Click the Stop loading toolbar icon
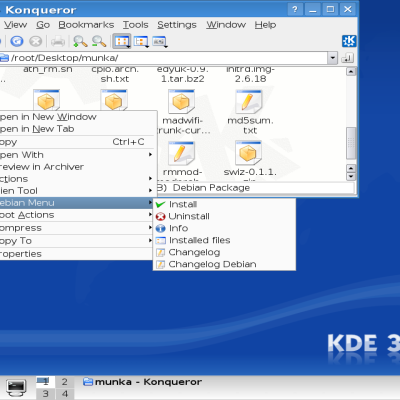Image resolution: width=400 pixels, height=400 pixels. [35, 41]
